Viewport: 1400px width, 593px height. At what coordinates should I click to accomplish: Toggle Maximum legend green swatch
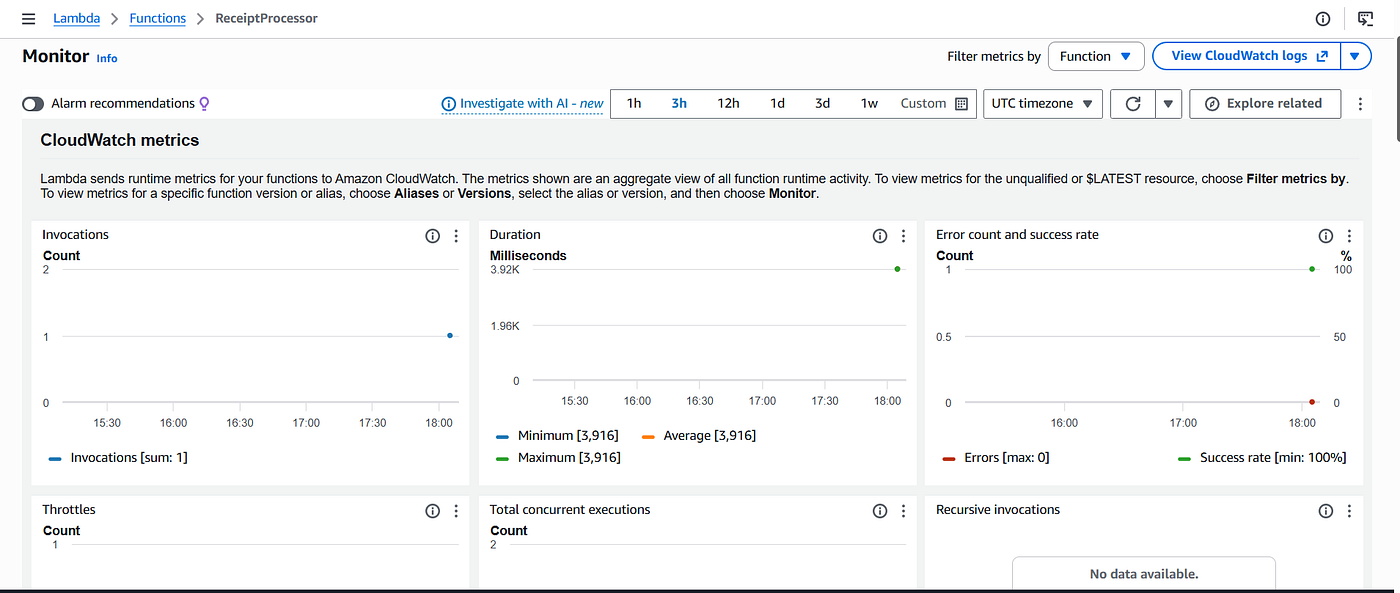coord(502,458)
